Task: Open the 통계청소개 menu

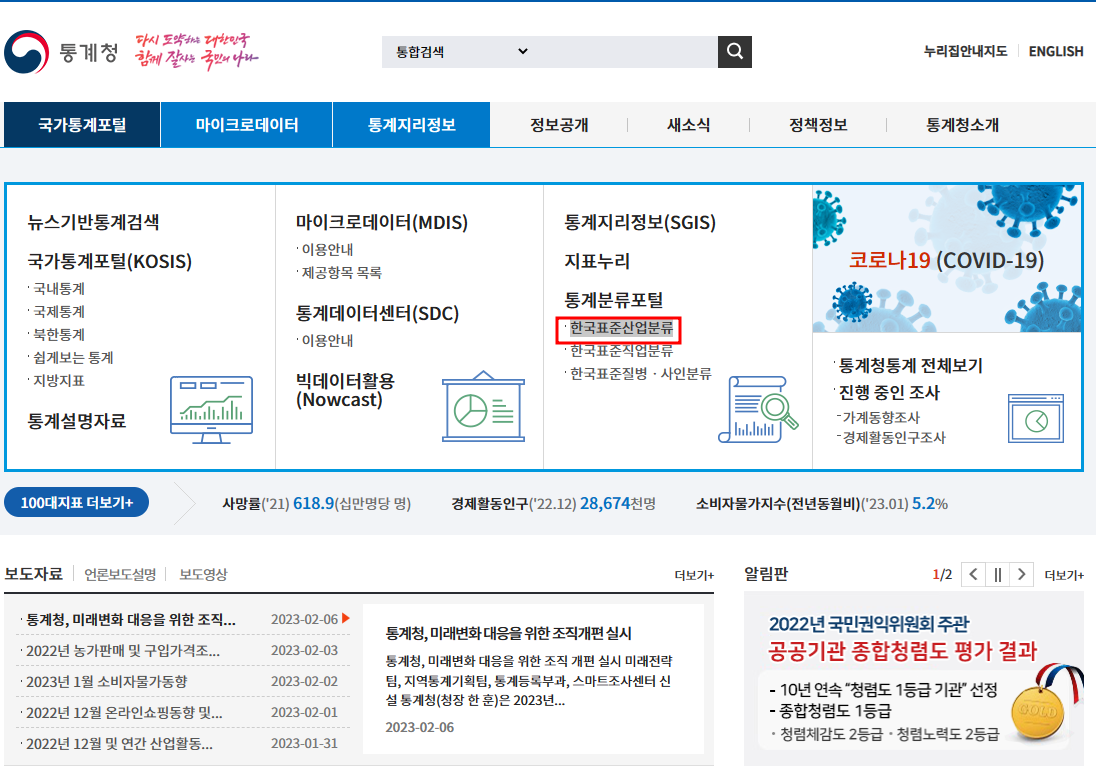Action: [959, 124]
